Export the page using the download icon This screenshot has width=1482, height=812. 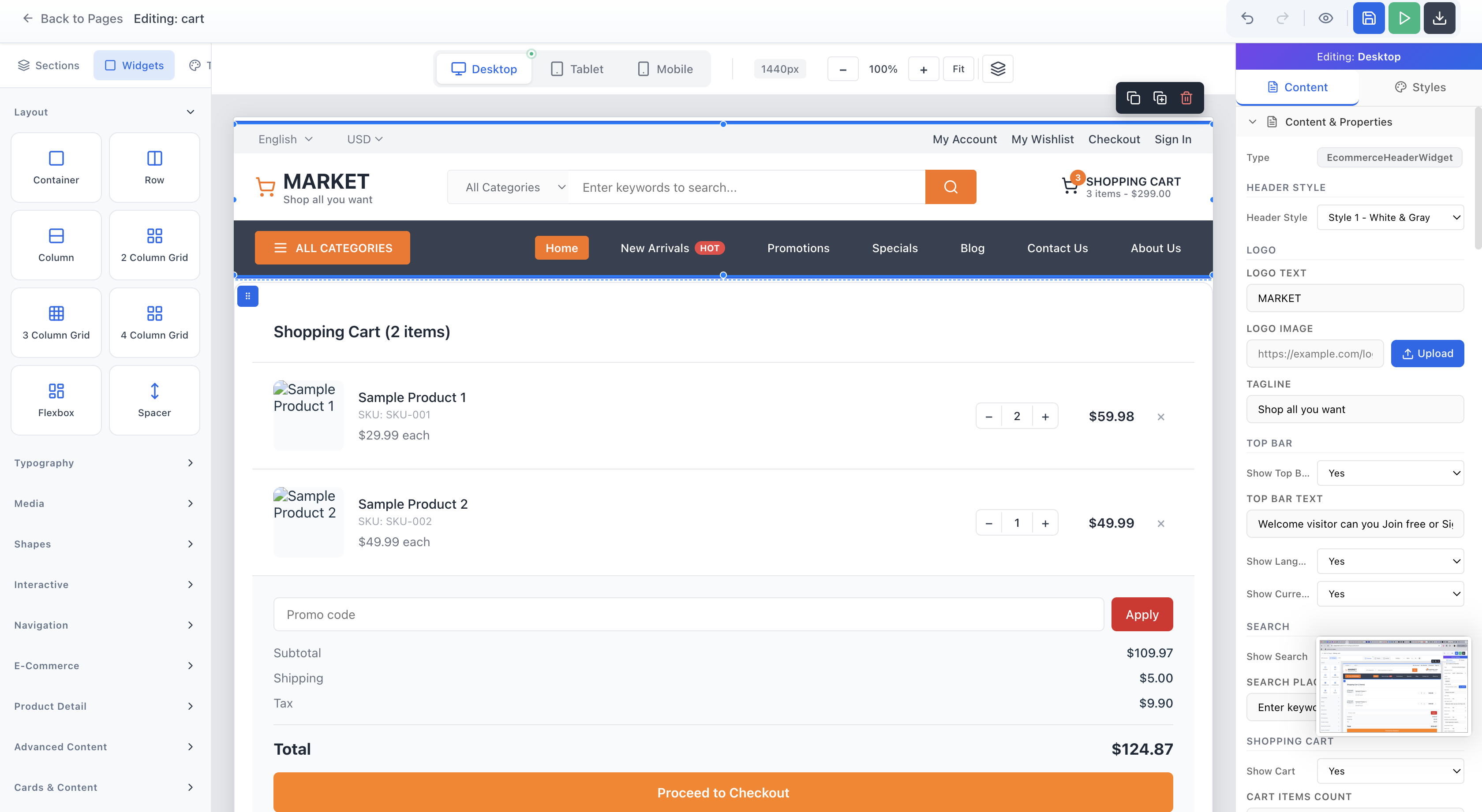click(x=1439, y=18)
